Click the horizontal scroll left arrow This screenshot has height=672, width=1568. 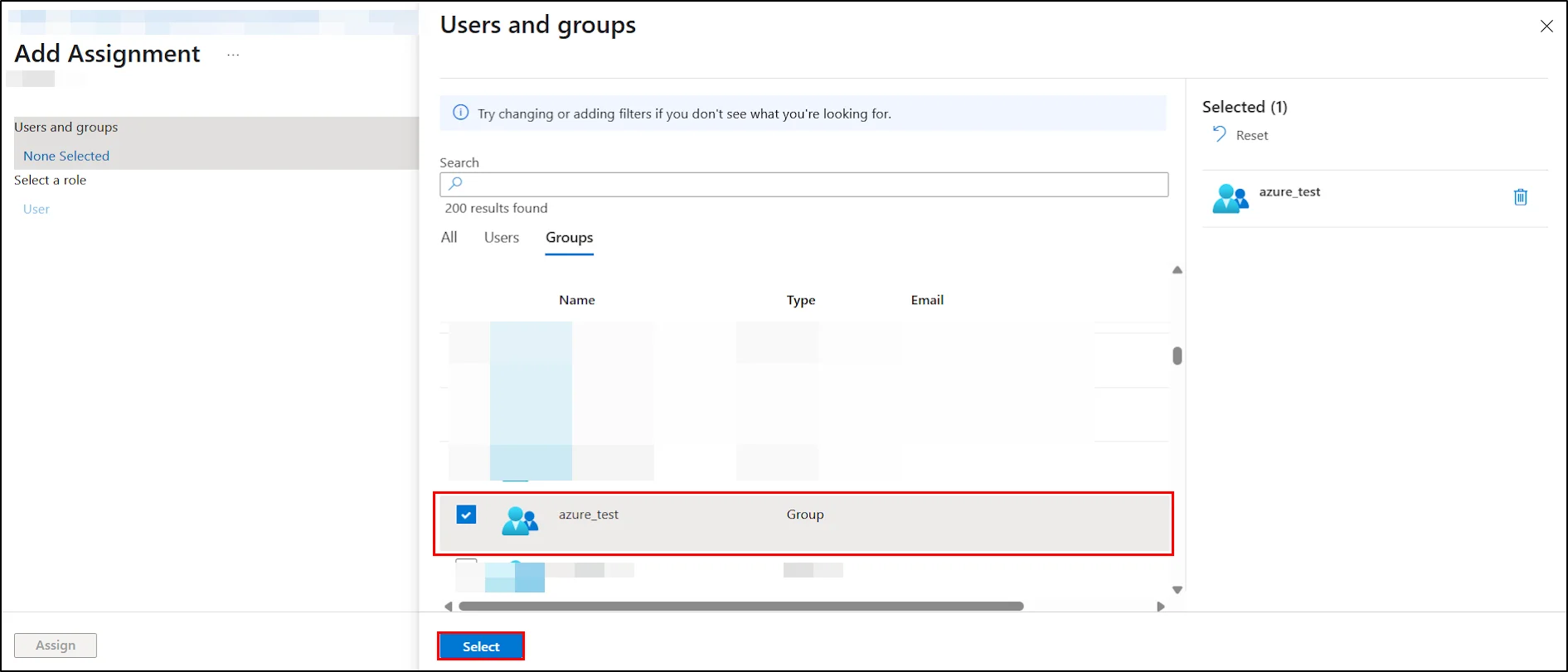pos(449,607)
